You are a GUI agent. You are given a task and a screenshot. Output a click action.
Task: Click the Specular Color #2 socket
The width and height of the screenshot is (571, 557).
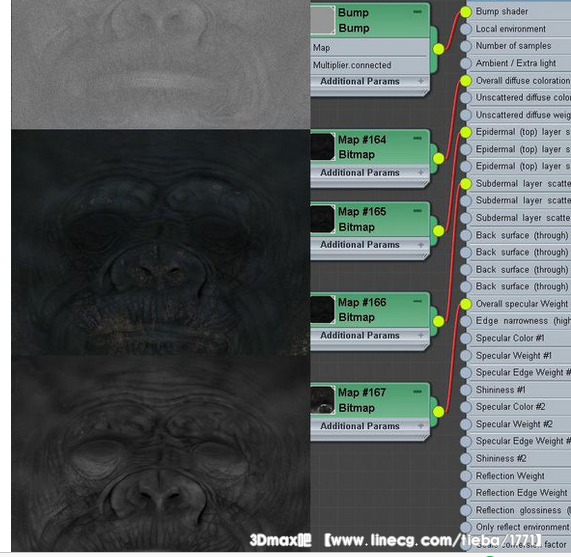466,407
